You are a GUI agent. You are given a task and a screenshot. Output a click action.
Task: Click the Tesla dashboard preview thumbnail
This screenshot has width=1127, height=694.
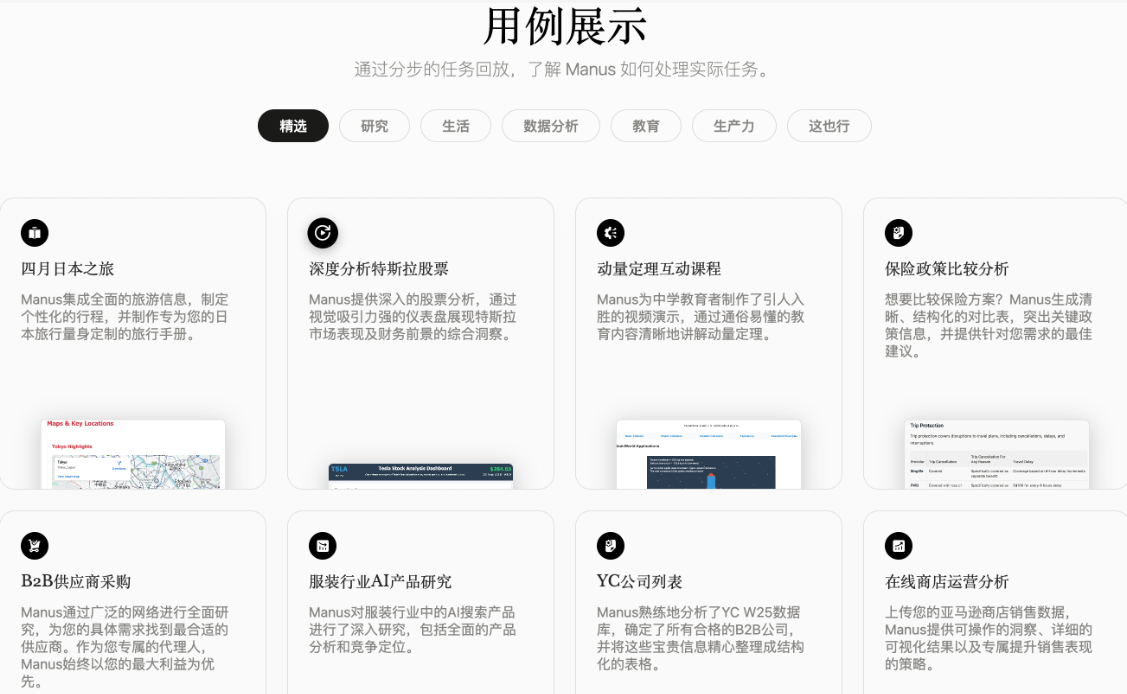pyautogui.click(x=420, y=476)
